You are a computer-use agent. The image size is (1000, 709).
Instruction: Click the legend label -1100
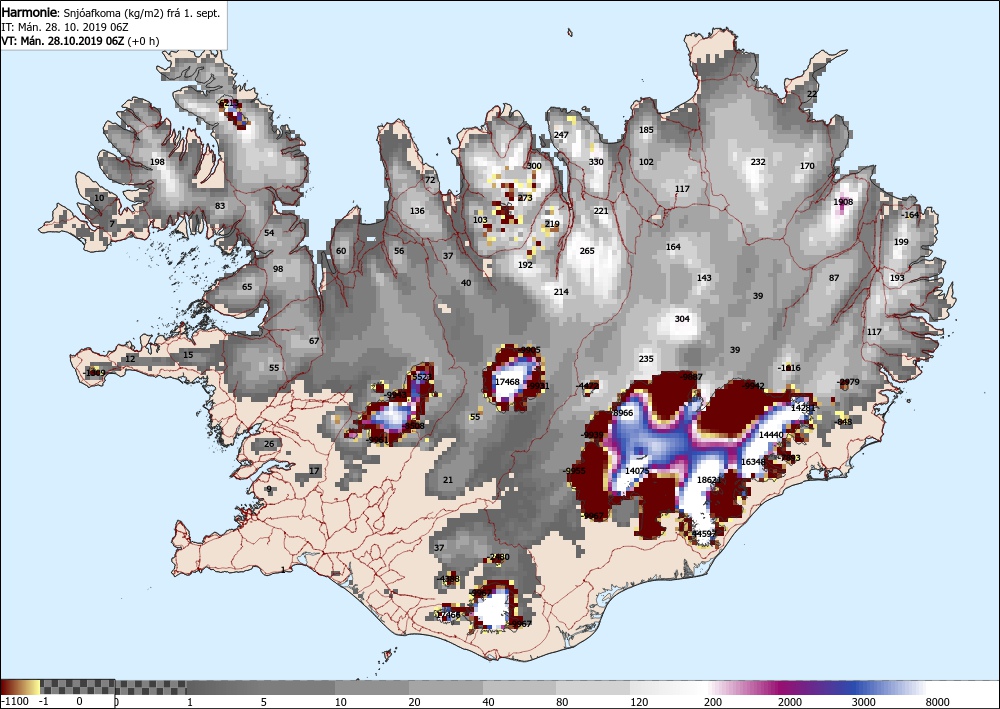15,702
